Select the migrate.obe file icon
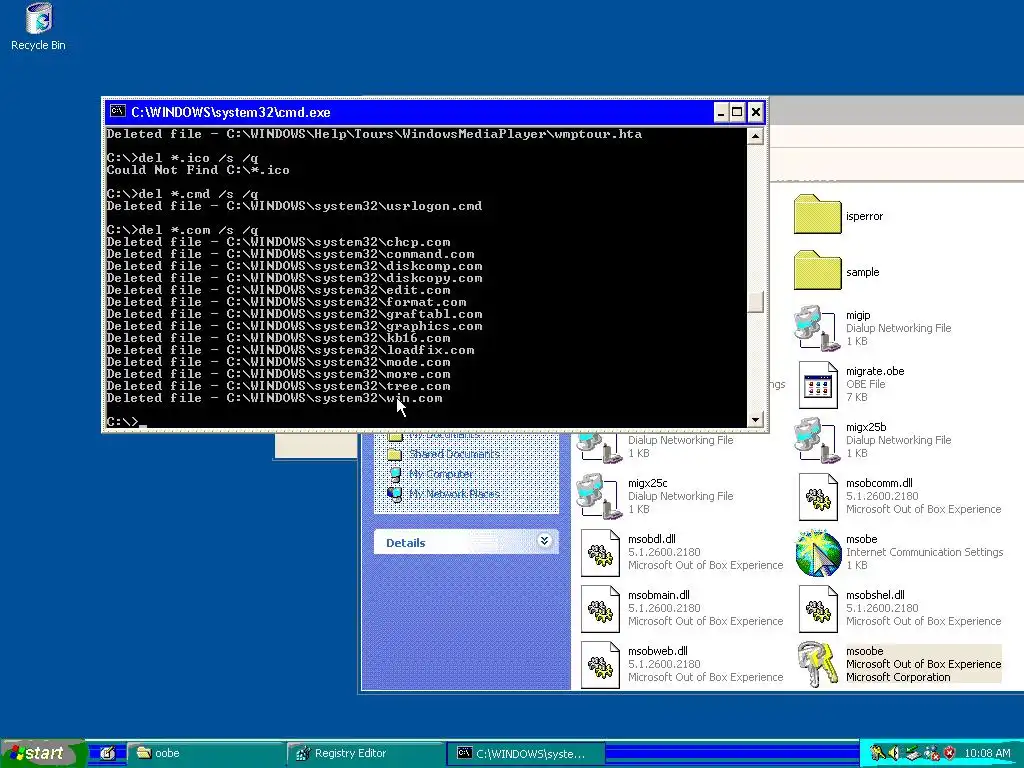The height and width of the screenshot is (768, 1024). [818, 385]
